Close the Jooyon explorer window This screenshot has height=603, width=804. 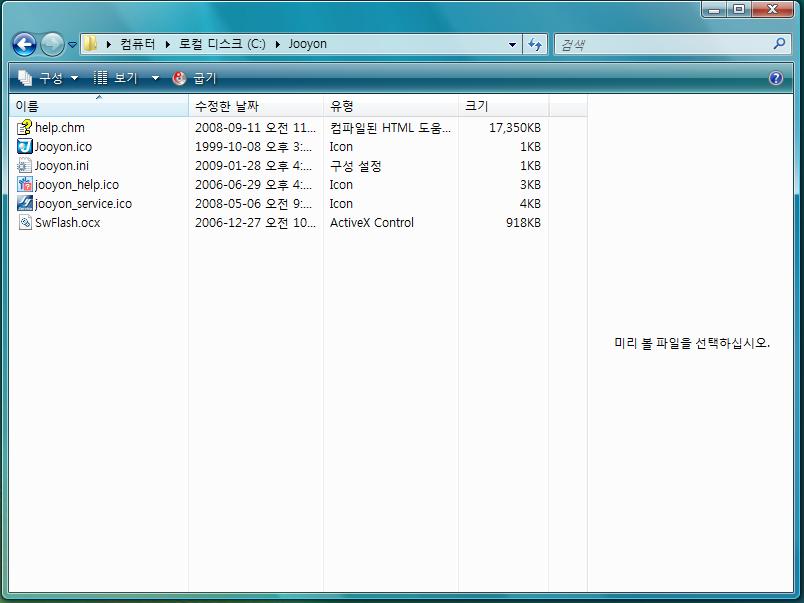tap(772, 10)
